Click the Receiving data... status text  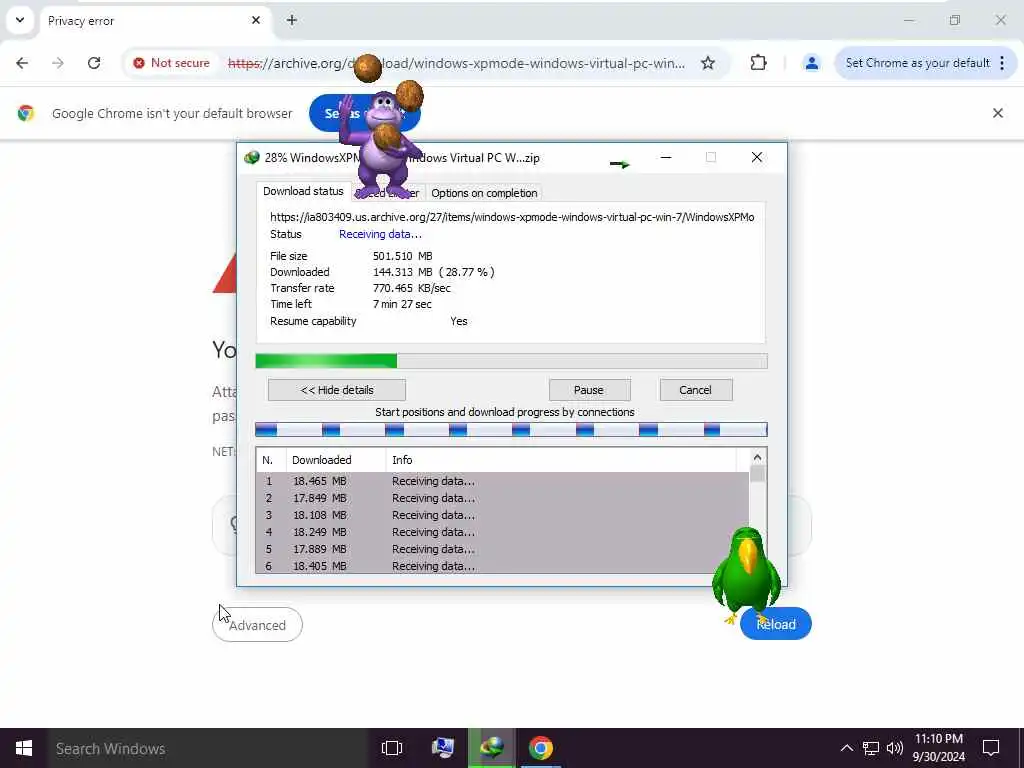coord(380,234)
